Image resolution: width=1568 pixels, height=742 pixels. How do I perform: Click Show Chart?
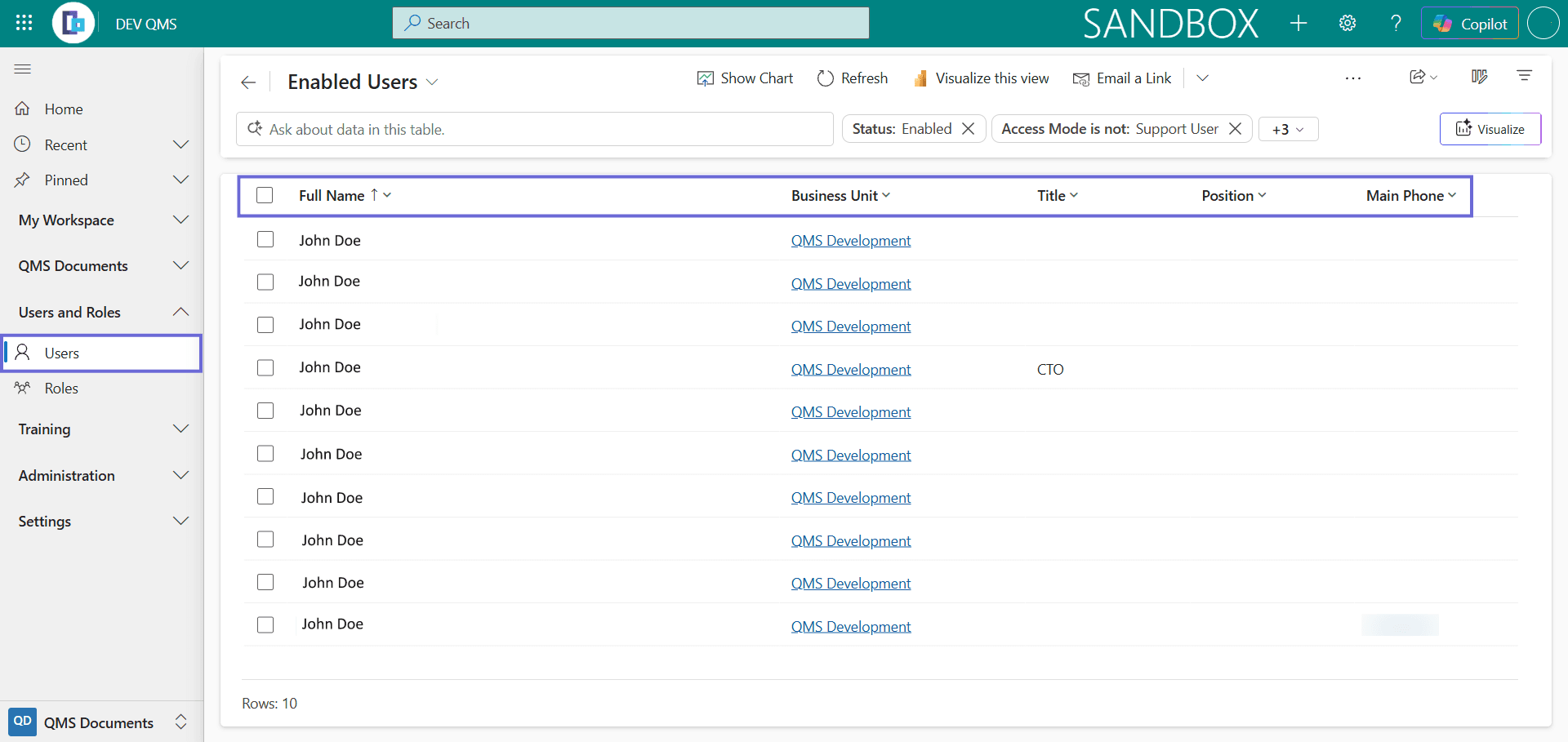(x=745, y=78)
